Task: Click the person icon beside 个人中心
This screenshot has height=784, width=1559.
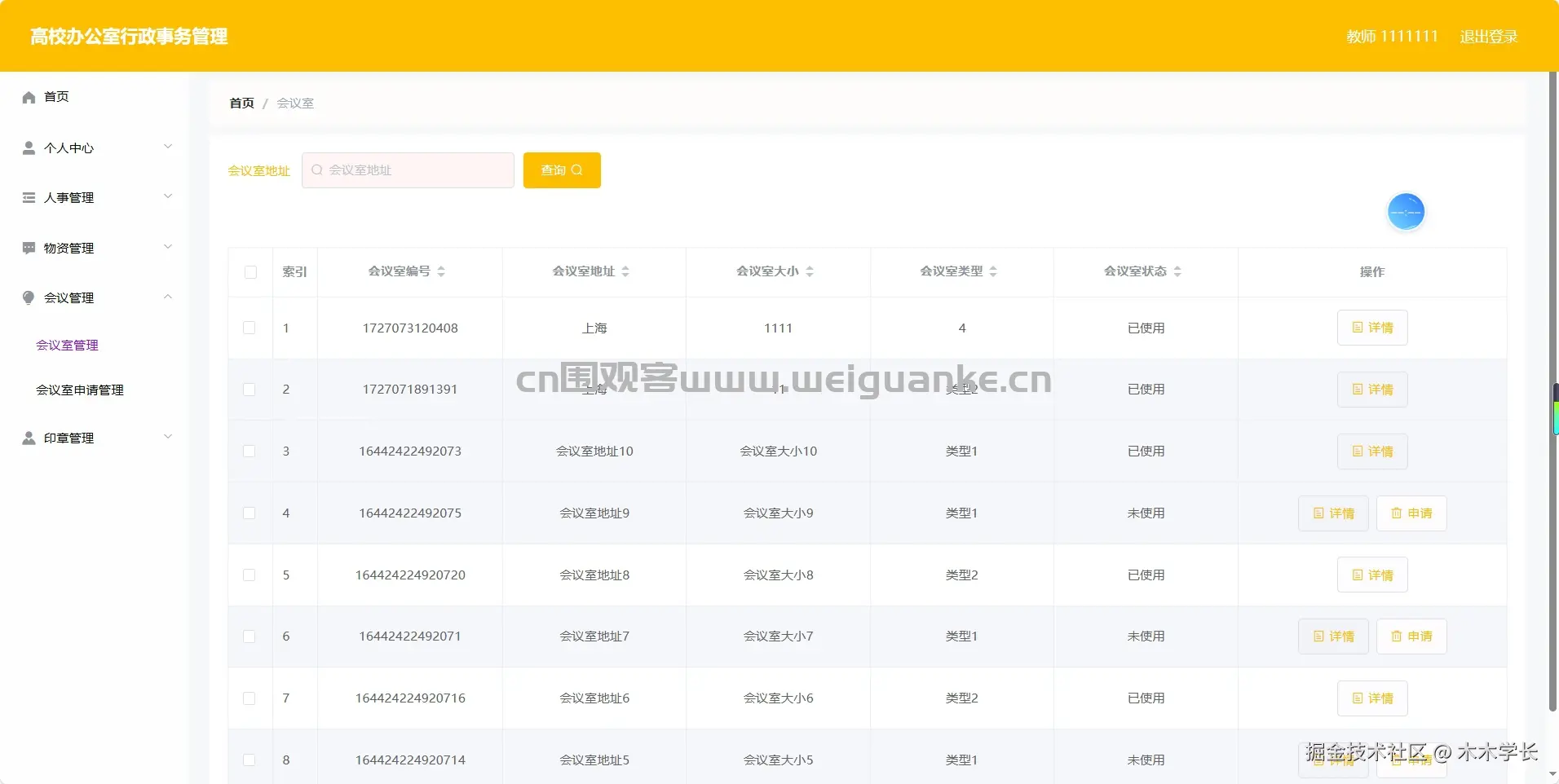Action: 29,148
